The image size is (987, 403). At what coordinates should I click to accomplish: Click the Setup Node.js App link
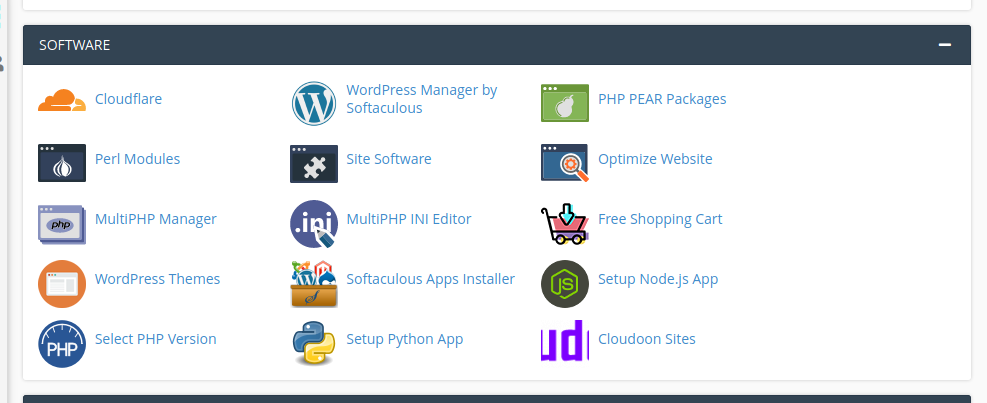tap(658, 279)
